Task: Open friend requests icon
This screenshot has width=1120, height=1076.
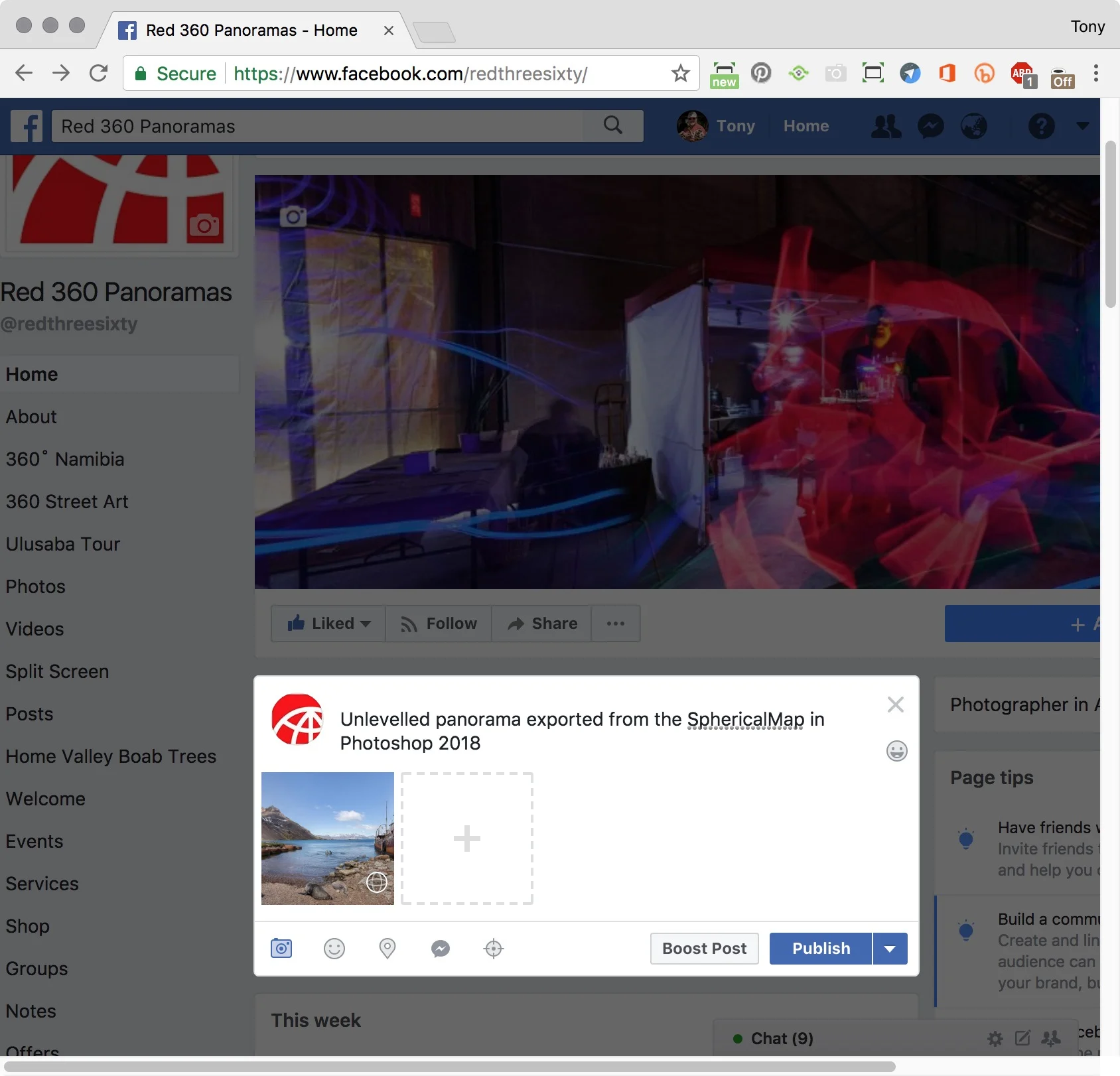Action: pyautogui.click(x=886, y=126)
